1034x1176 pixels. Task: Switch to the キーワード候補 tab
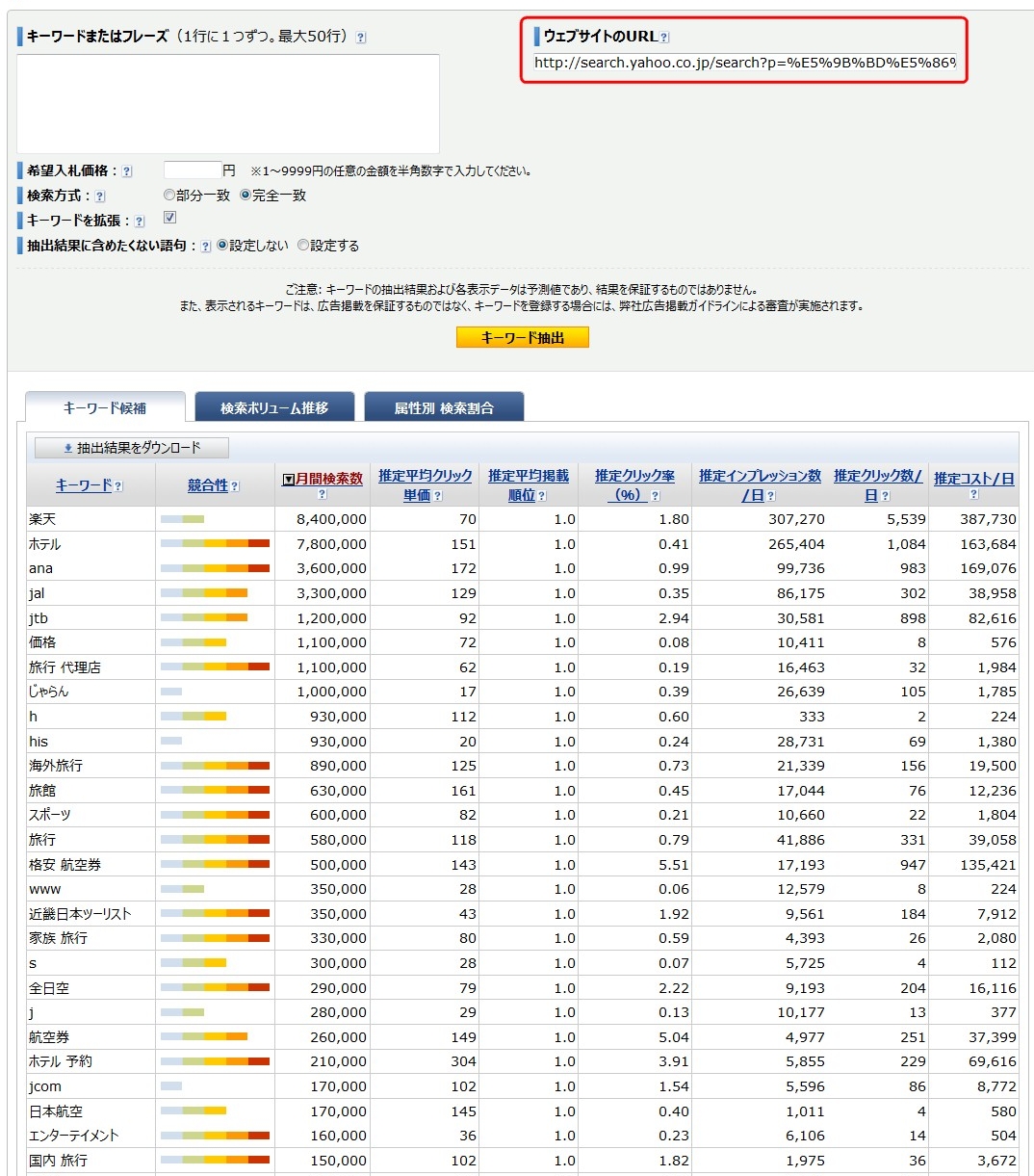(105, 407)
